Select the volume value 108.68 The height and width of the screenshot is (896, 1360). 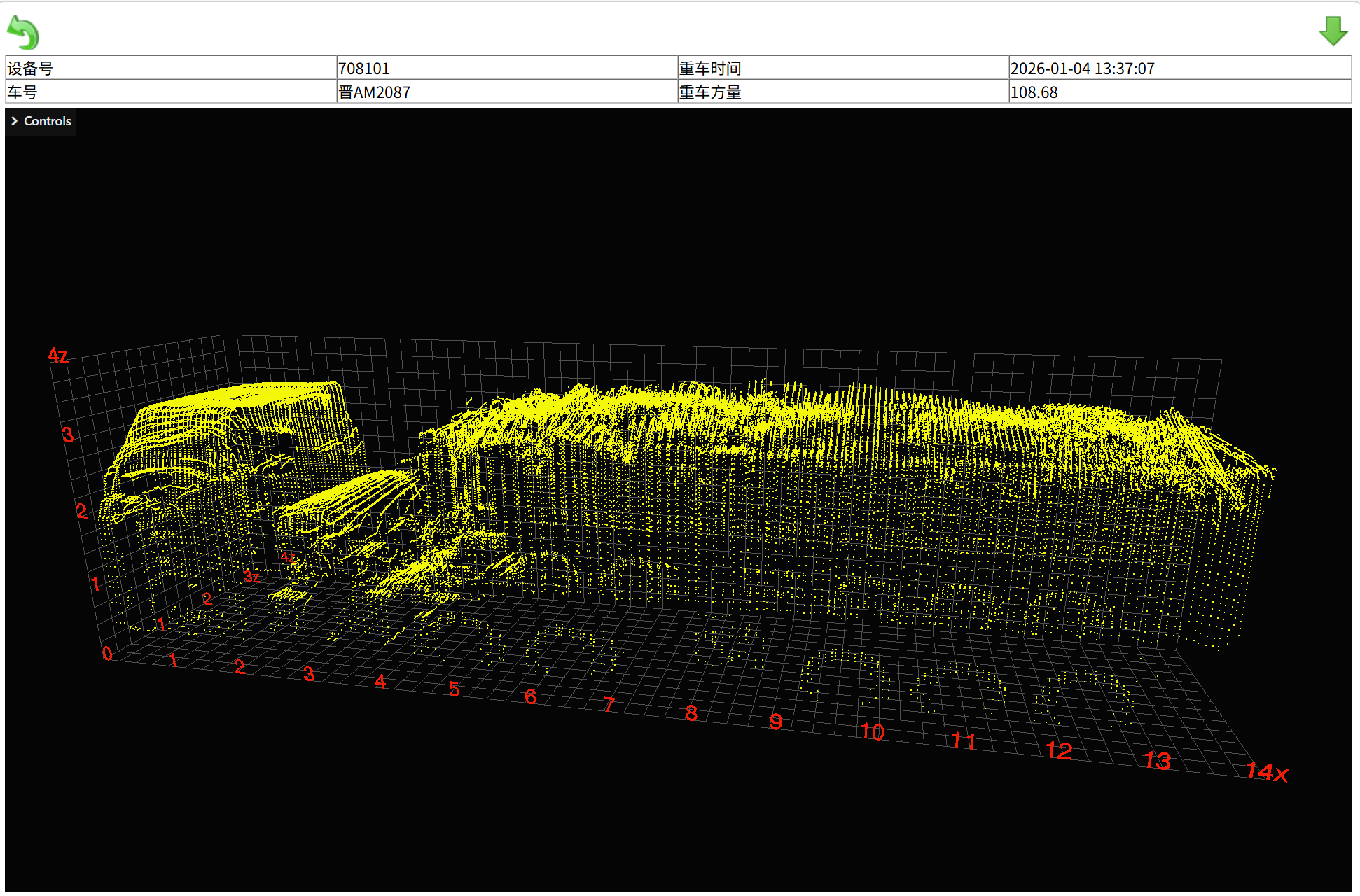[x=1034, y=92]
